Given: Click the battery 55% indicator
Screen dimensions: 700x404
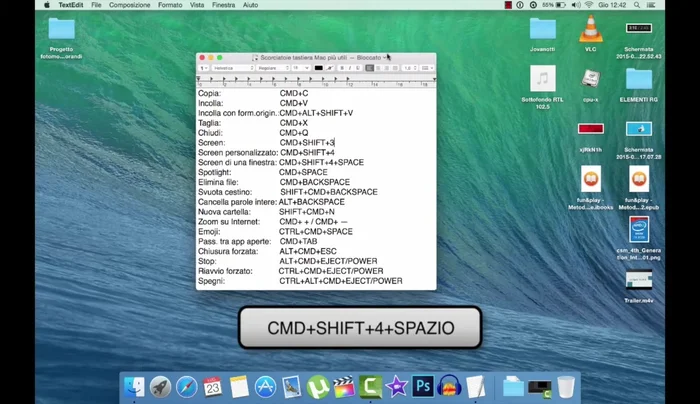Looking at the screenshot, I should click(554, 5).
